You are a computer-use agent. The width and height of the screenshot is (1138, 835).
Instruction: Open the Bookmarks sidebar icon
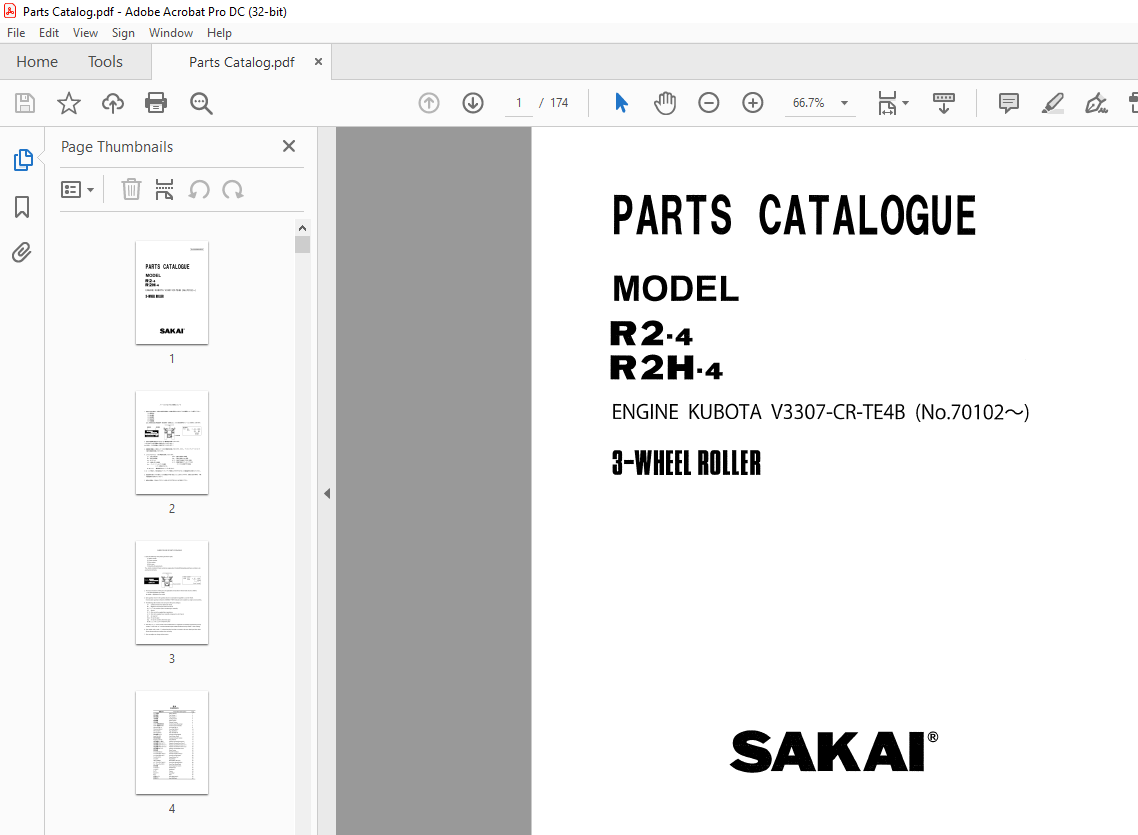point(22,207)
